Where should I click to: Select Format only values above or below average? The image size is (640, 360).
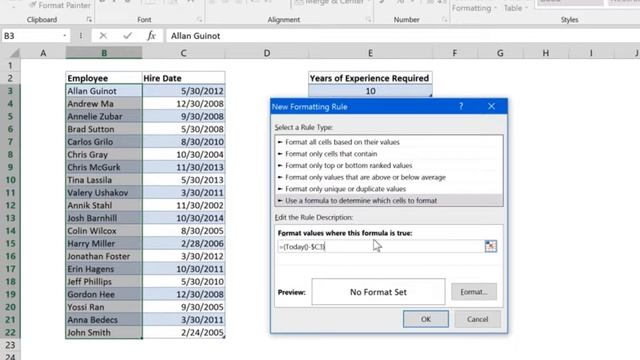[389, 177]
